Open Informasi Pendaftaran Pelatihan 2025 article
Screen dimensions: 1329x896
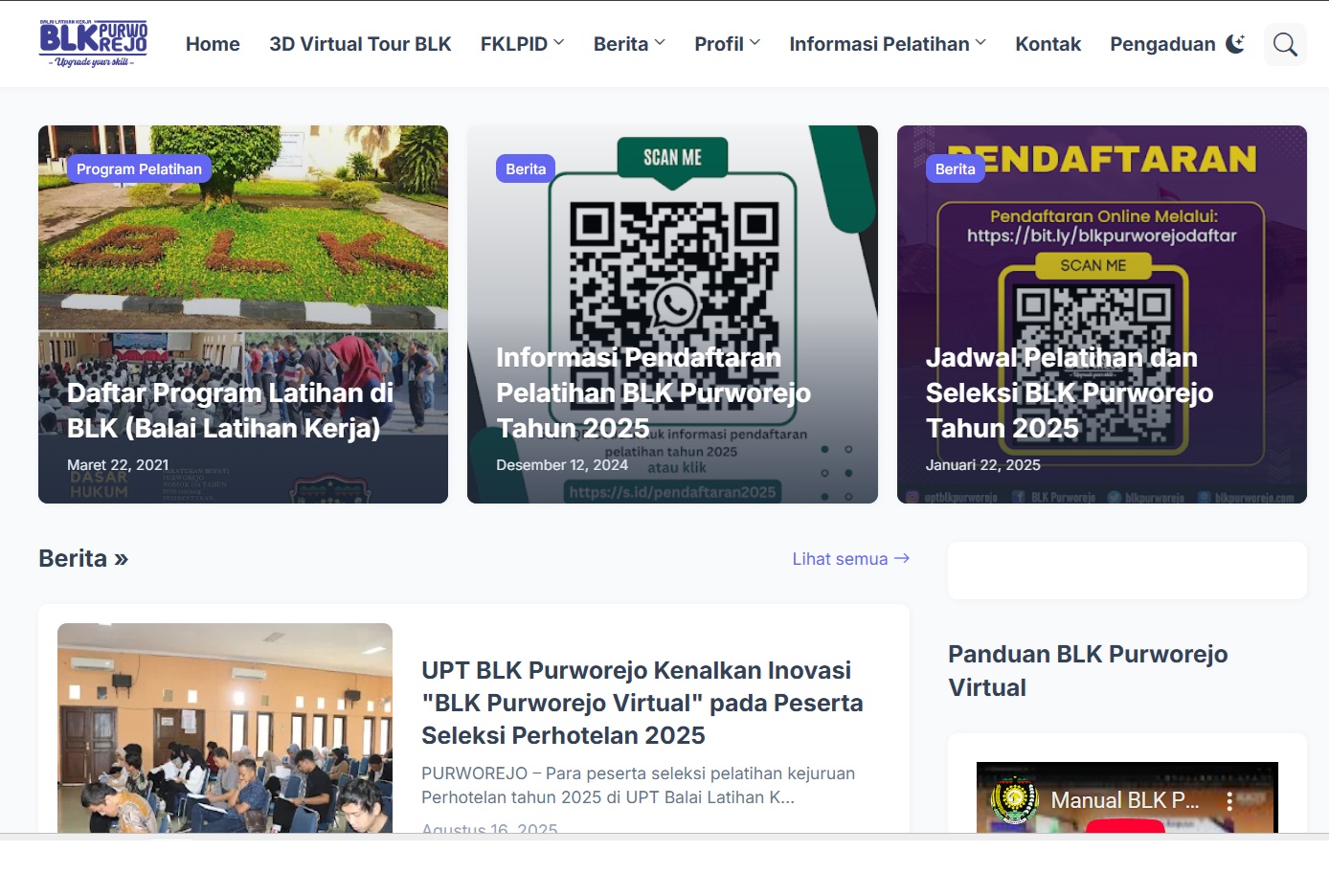[x=653, y=393]
